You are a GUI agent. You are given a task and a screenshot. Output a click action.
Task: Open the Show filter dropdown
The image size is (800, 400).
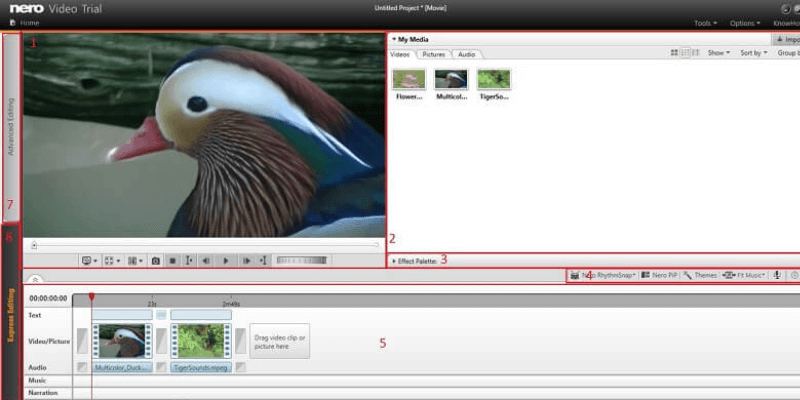[718, 53]
